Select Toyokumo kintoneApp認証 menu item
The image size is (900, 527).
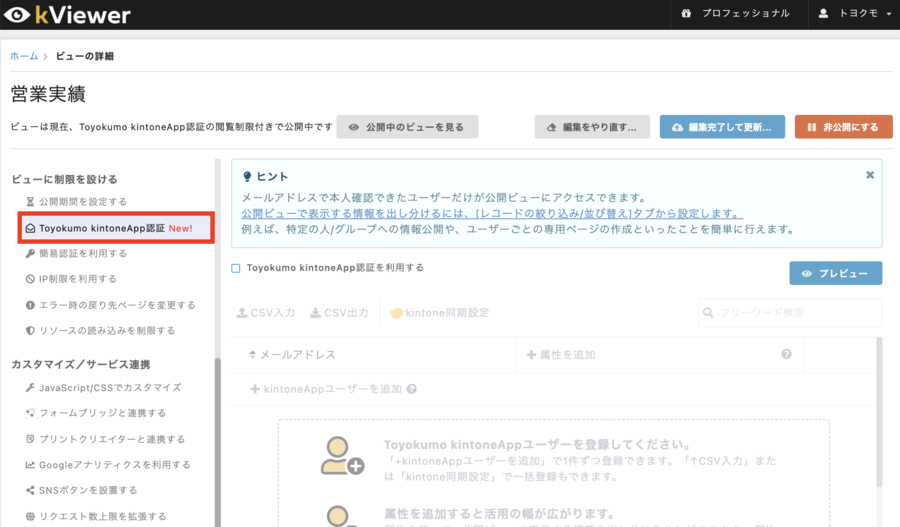click(117, 228)
